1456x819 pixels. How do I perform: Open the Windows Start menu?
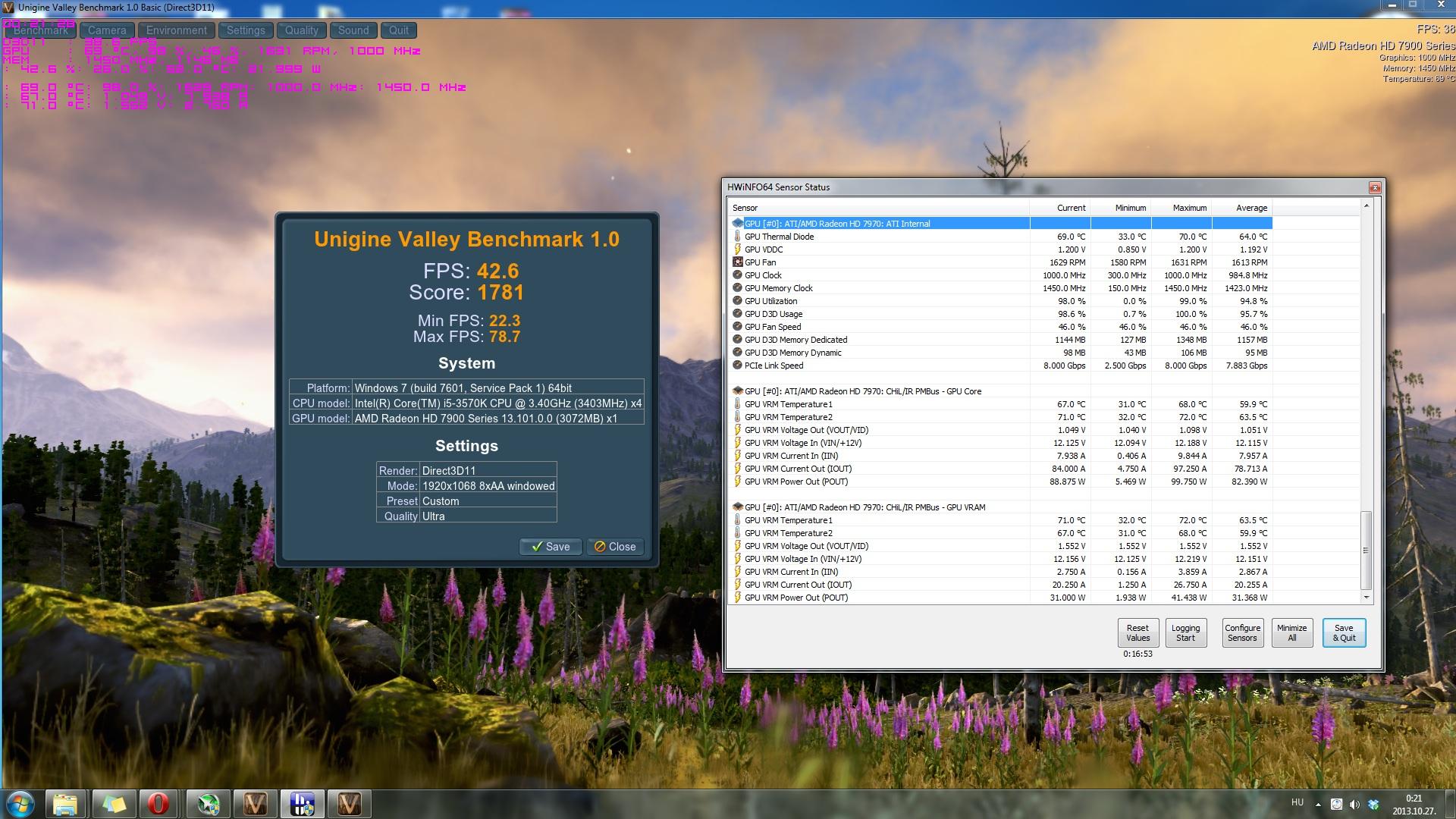(x=20, y=804)
